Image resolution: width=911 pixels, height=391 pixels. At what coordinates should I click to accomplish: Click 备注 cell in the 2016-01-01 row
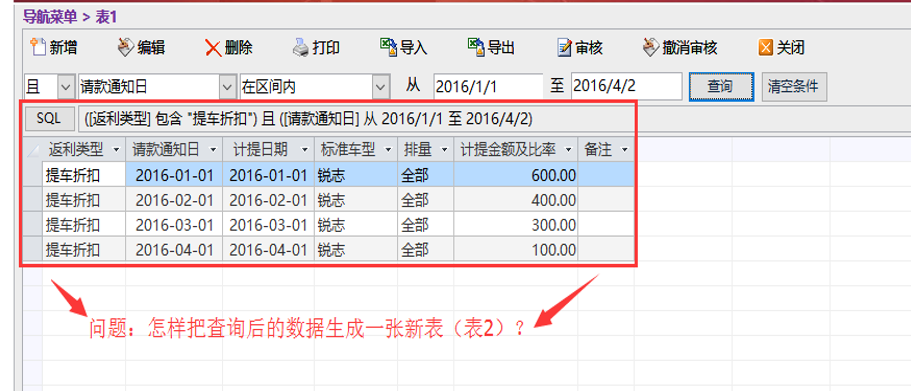tap(606, 174)
